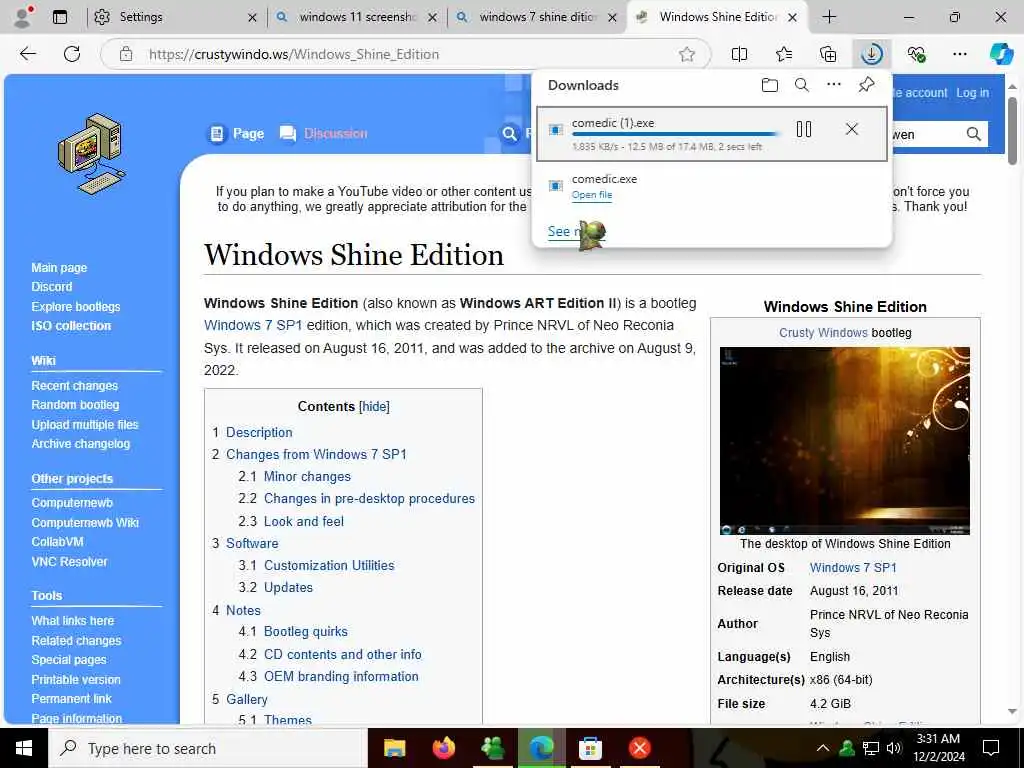This screenshot has width=1024, height=768.
Task: Click the wiki search input field
Action: click(926, 135)
